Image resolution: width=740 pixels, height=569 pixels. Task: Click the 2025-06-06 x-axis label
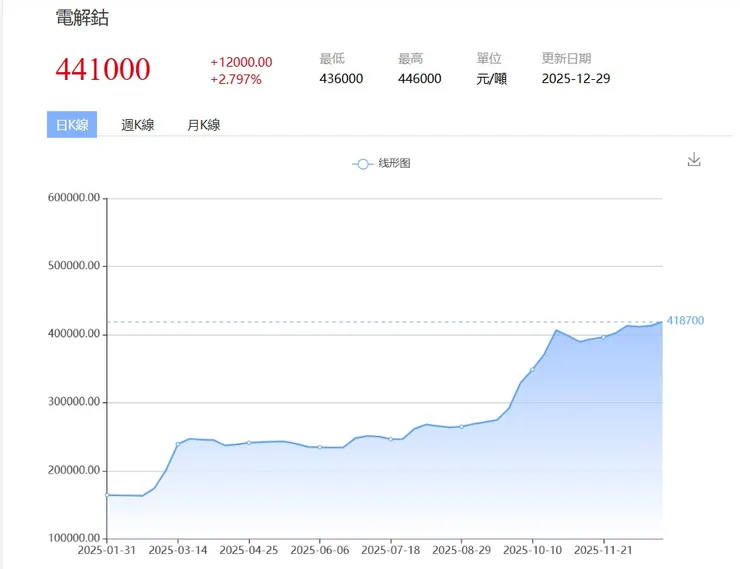click(320, 550)
